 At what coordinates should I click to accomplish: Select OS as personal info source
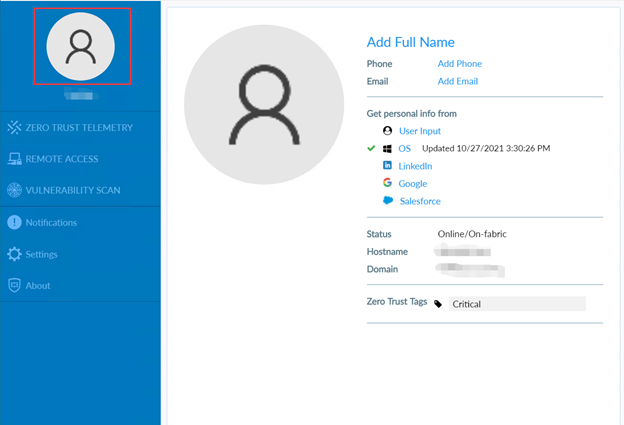click(x=404, y=148)
